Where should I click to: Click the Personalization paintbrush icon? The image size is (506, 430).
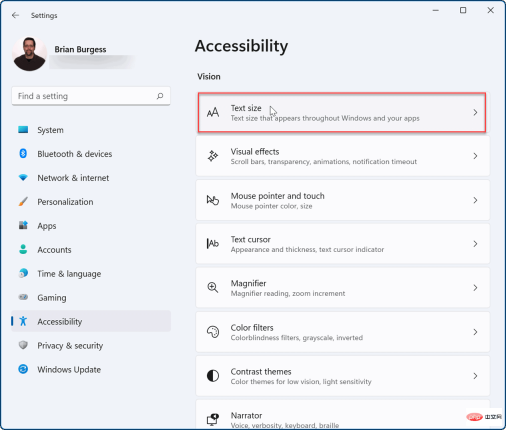coord(23,201)
